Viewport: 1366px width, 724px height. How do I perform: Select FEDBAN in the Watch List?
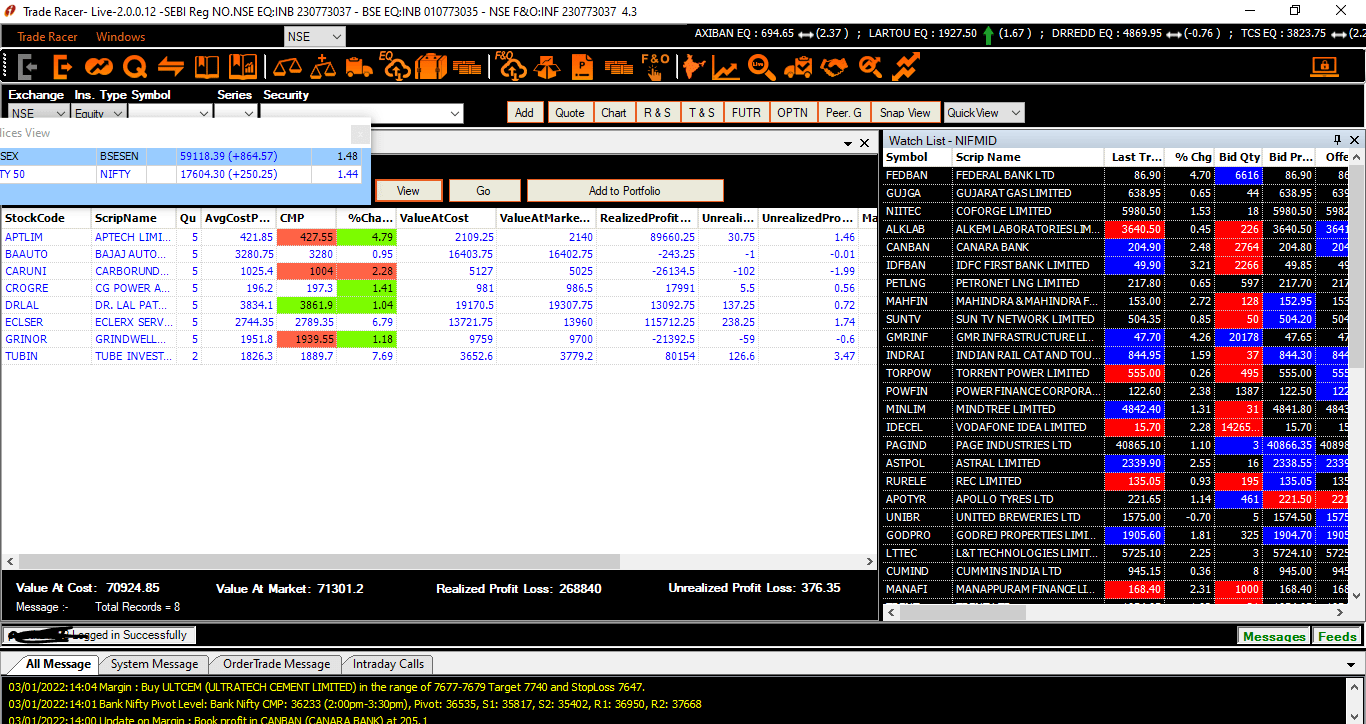coord(1117,175)
